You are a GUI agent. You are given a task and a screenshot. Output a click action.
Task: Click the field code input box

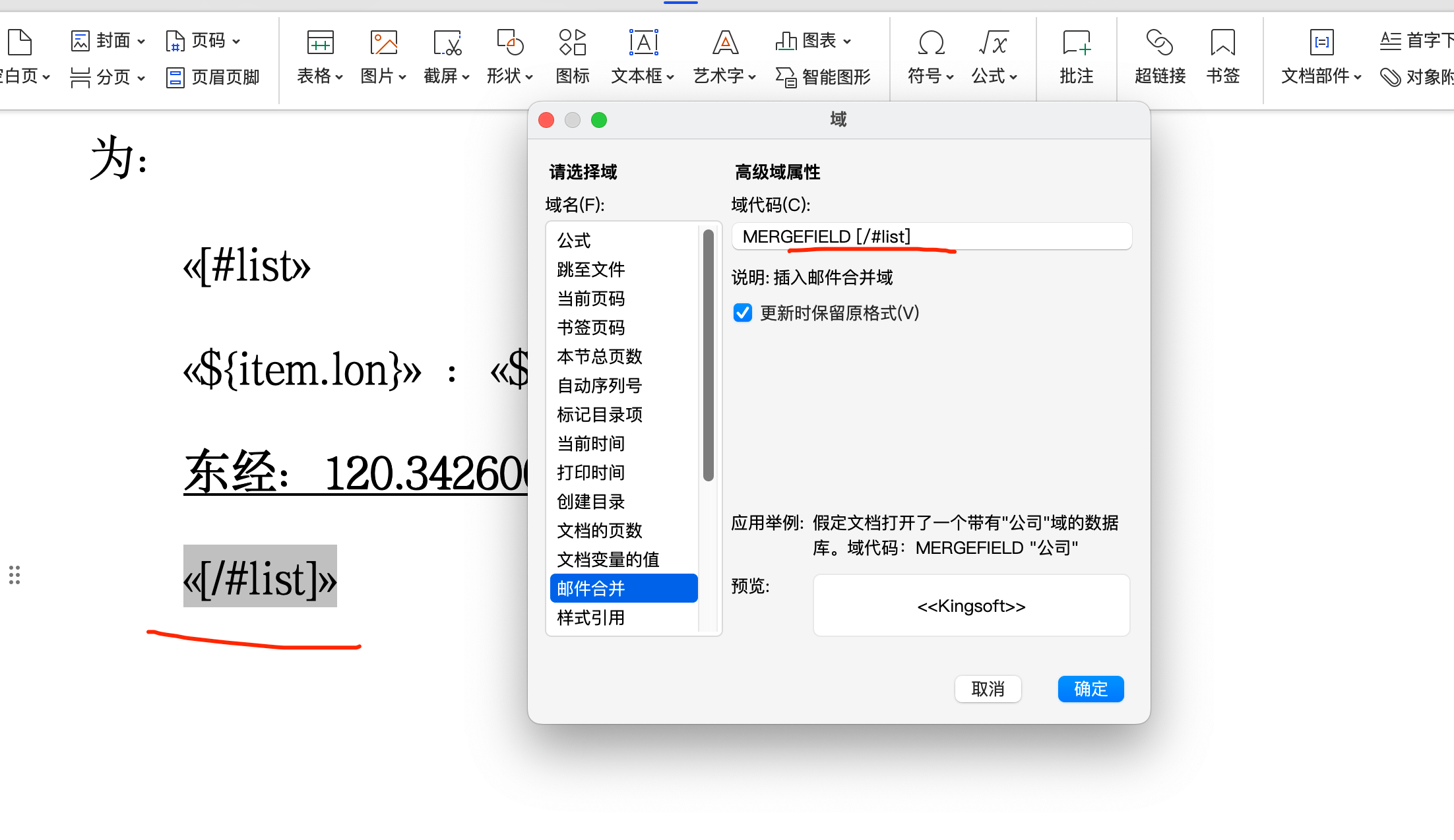click(932, 237)
